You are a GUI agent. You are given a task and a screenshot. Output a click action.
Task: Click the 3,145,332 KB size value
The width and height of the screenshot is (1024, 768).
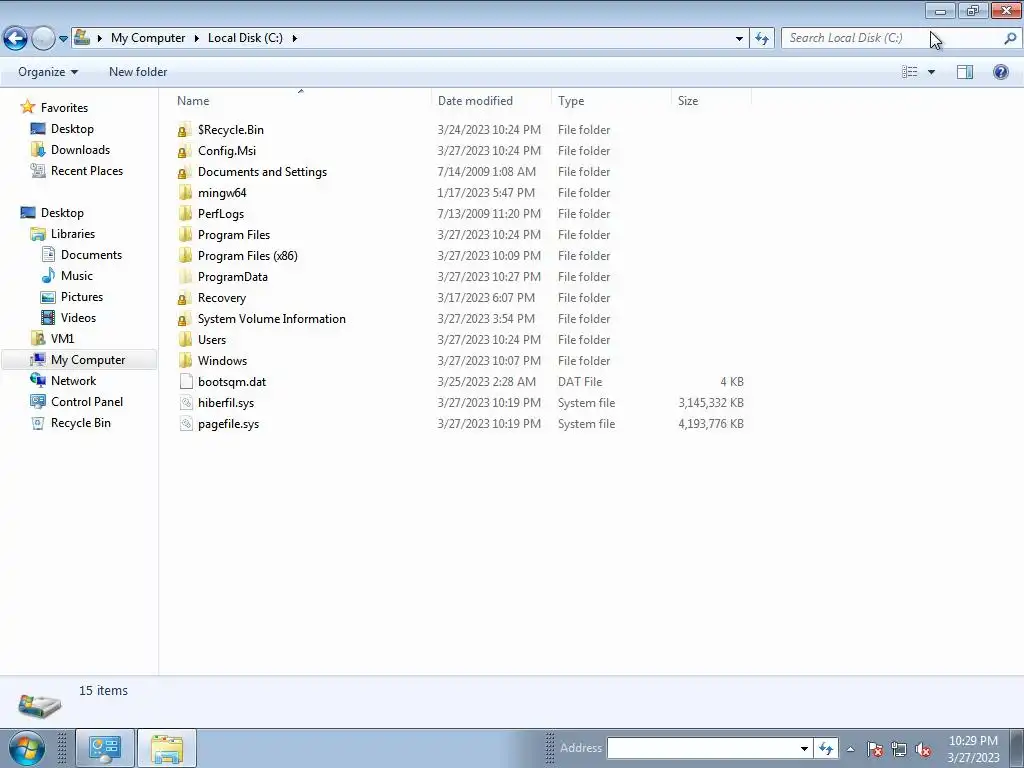(x=711, y=403)
